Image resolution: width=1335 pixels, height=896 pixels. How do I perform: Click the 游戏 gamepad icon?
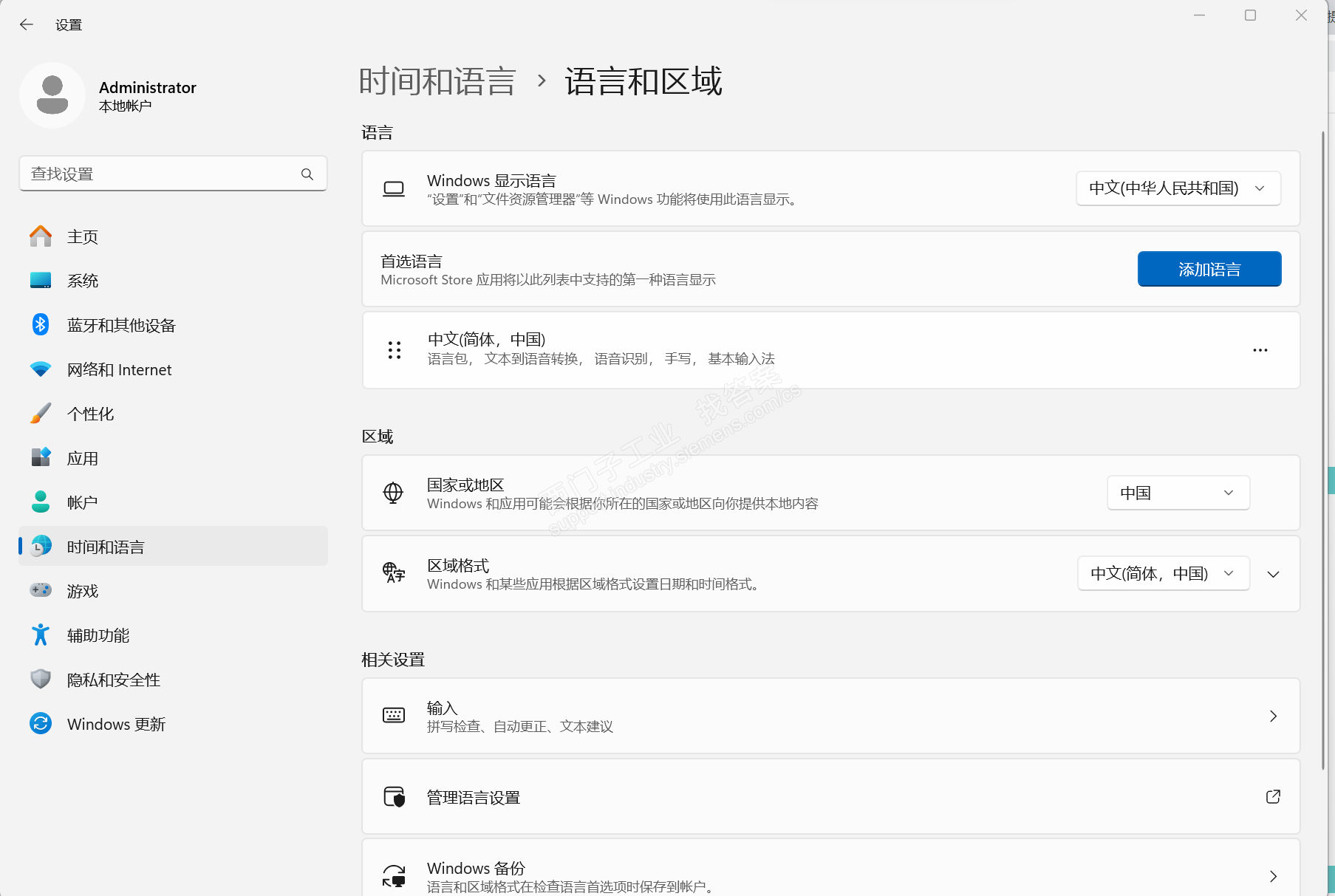click(x=41, y=591)
